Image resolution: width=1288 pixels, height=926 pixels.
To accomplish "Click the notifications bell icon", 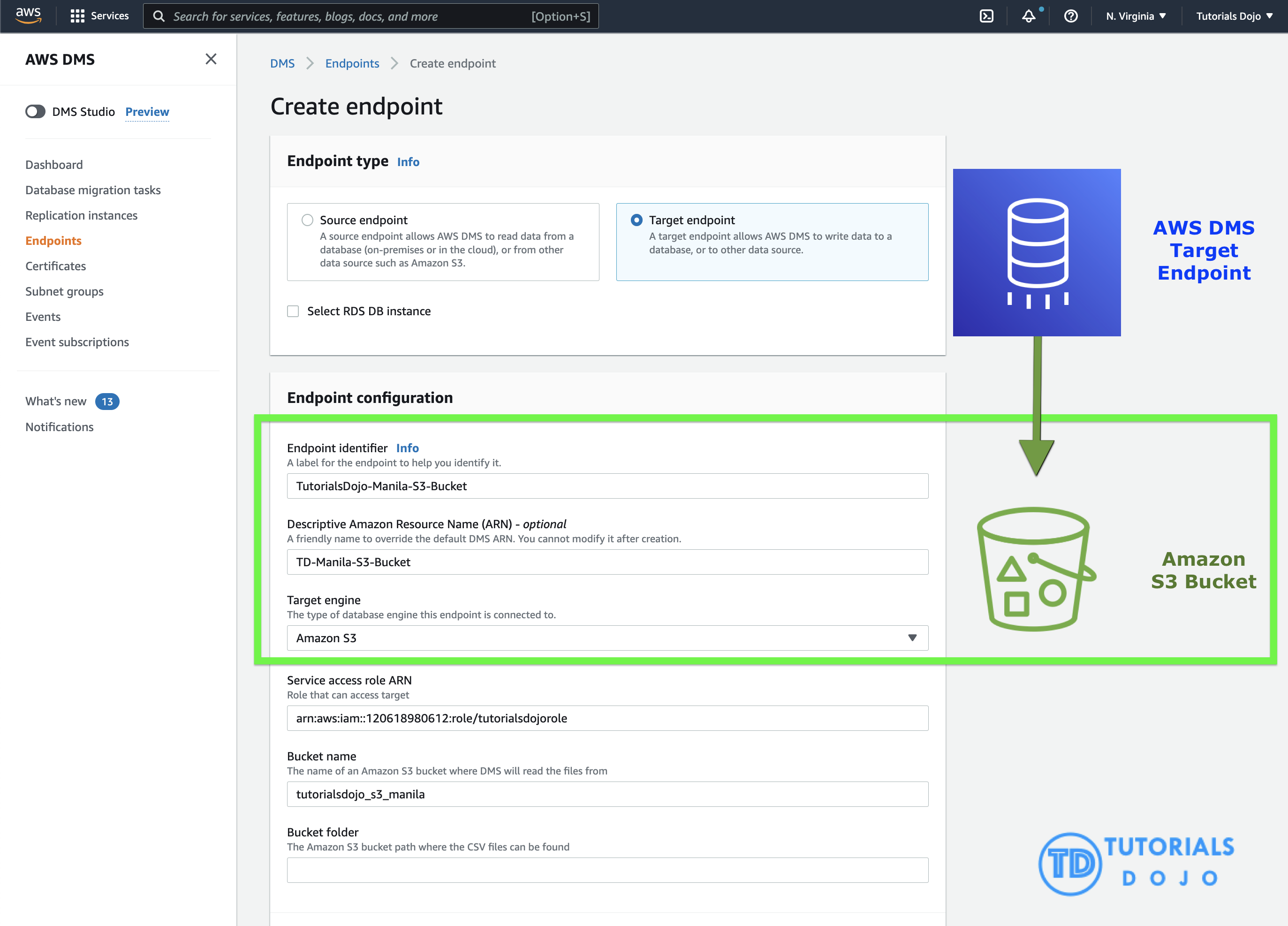I will 1029,16.
